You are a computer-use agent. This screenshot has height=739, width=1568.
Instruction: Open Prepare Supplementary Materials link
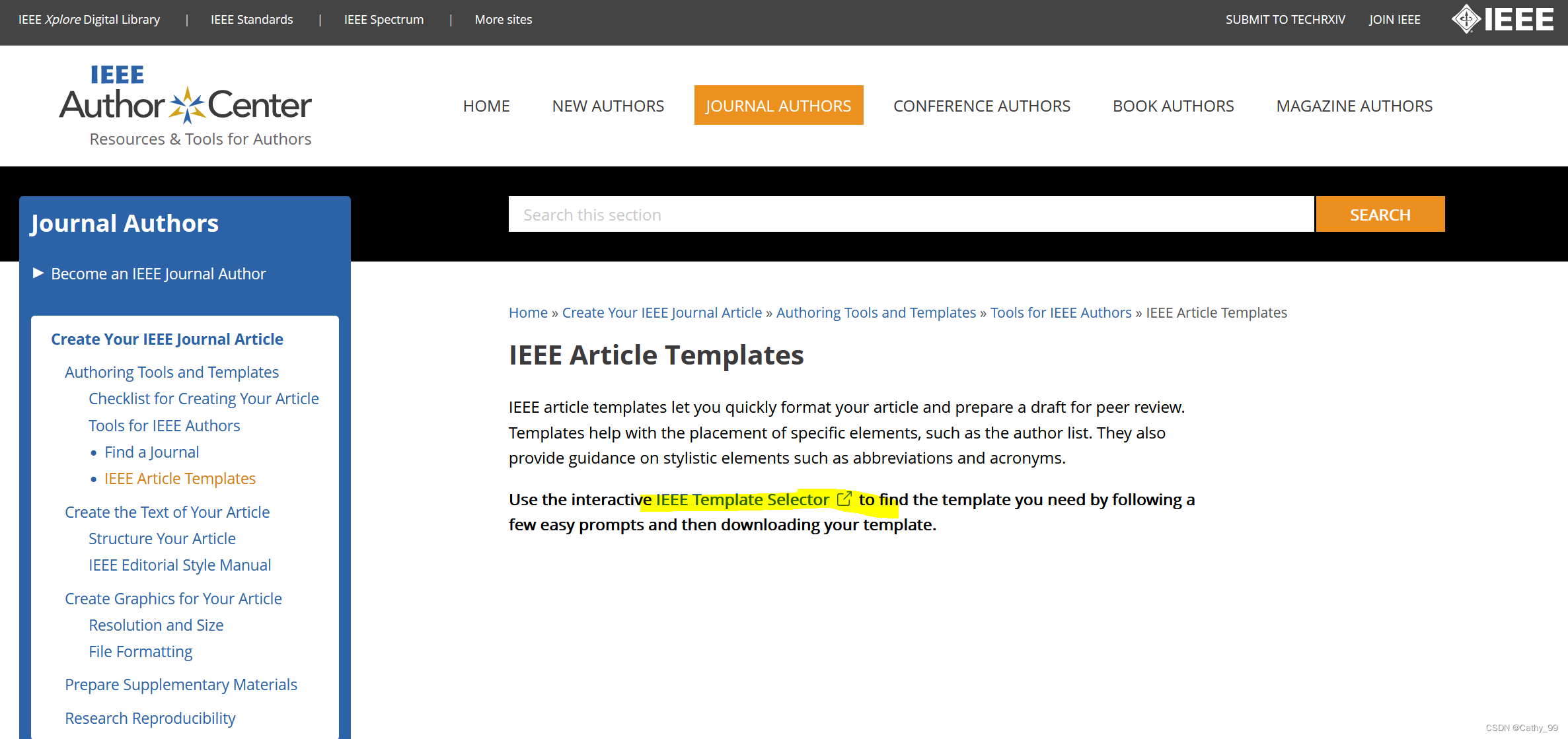181,684
